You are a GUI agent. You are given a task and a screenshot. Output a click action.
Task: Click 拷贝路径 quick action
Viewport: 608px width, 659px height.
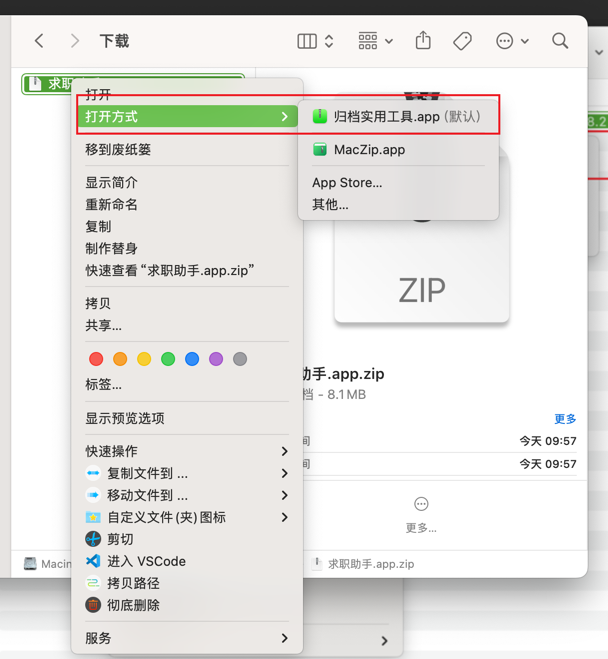pyautogui.click(x=133, y=583)
